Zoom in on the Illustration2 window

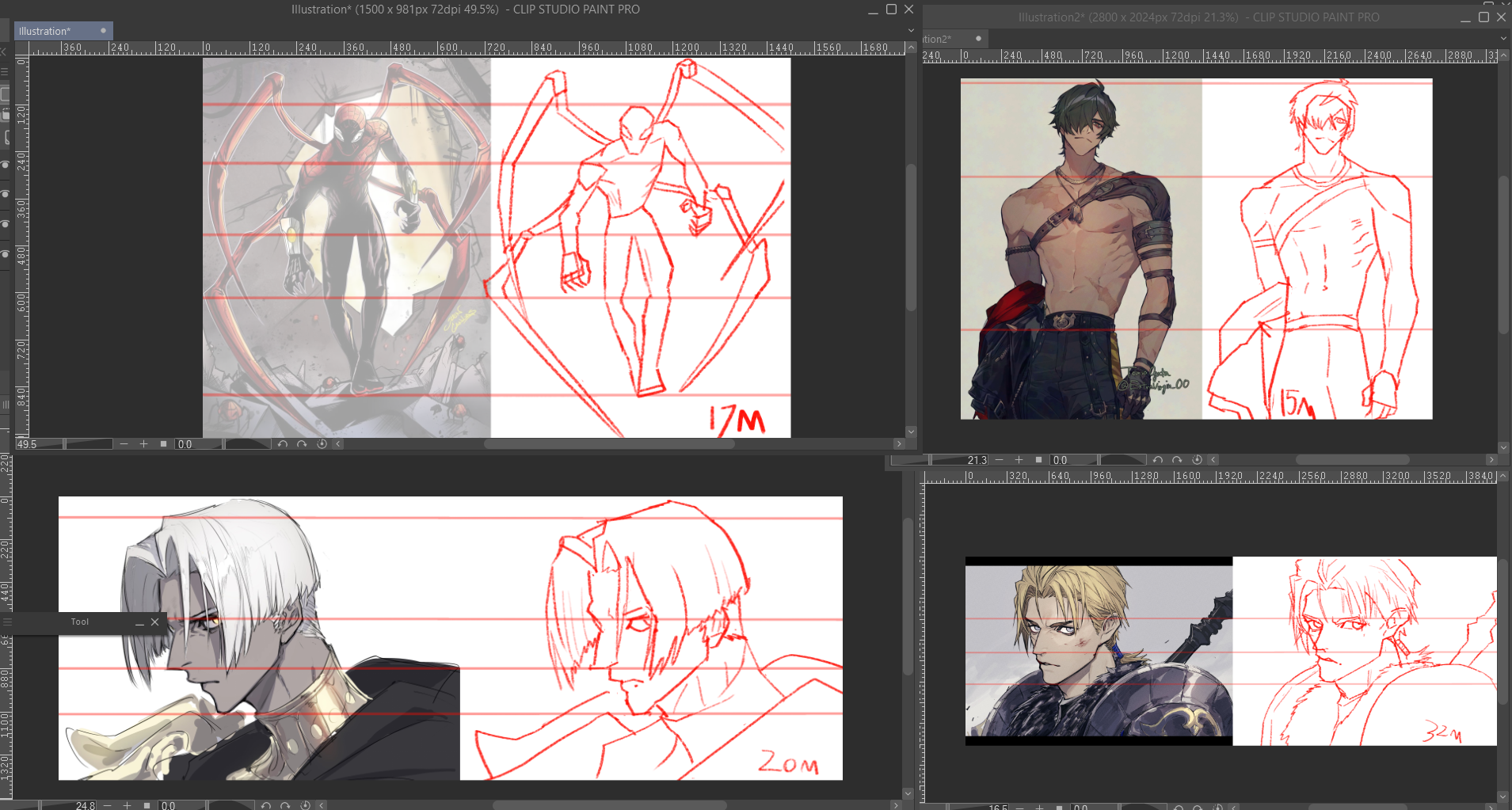[1019, 460]
